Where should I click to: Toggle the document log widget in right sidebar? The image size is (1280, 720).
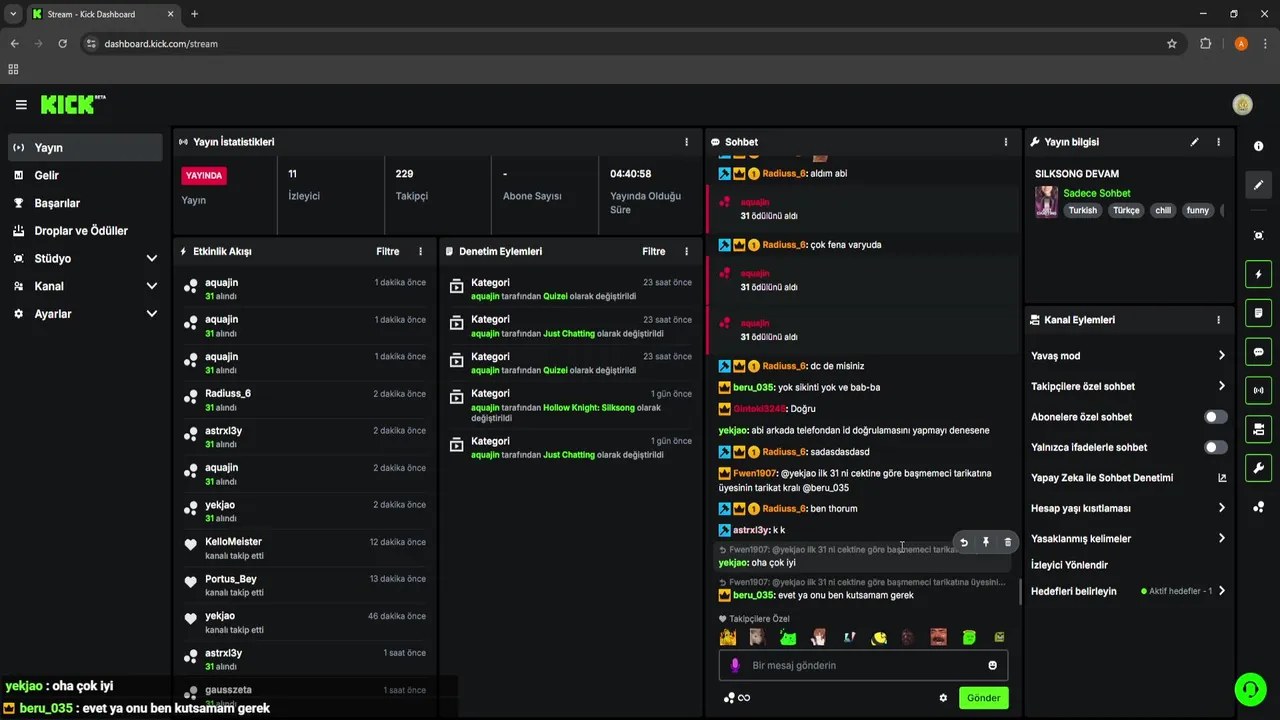(x=1258, y=313)
